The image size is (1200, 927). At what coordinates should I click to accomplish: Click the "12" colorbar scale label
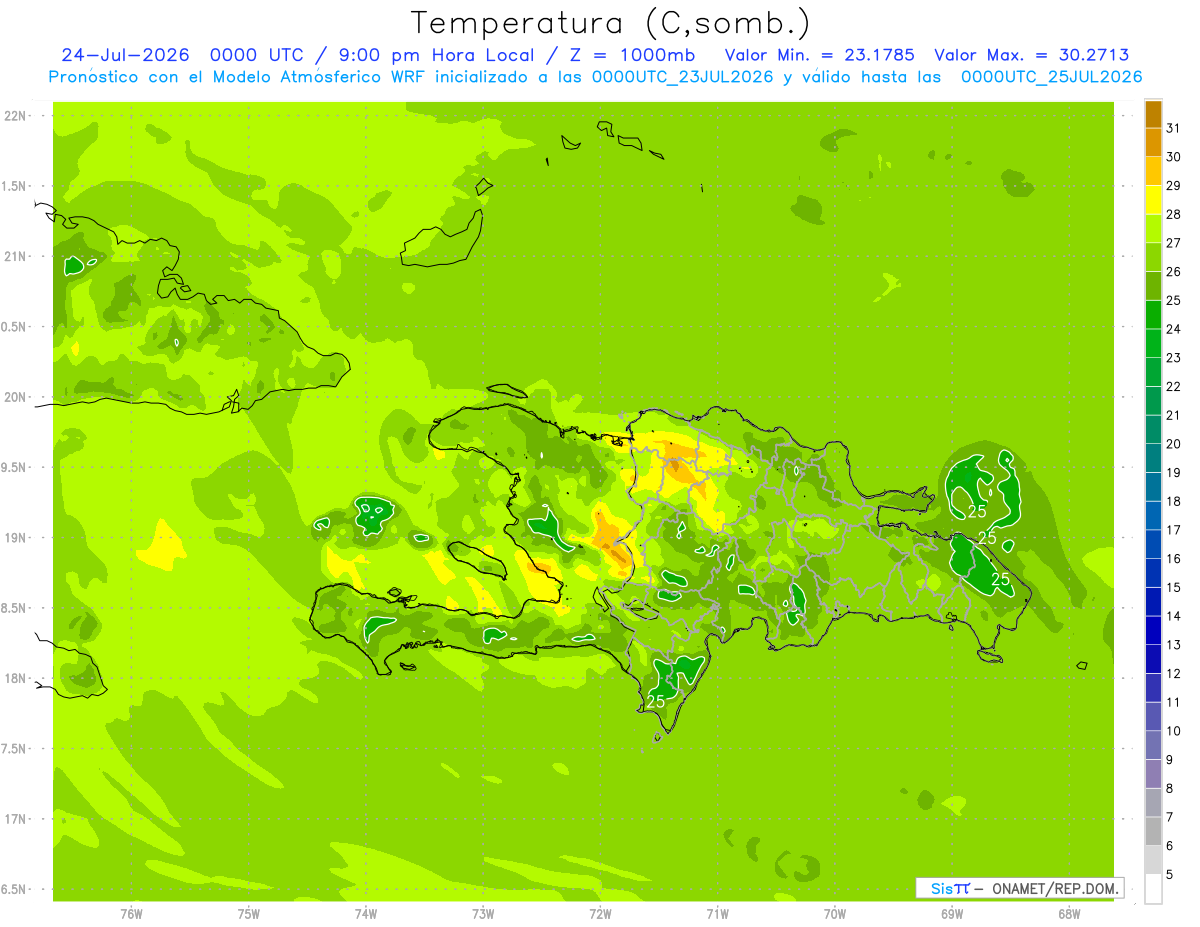click(1173, 674)
